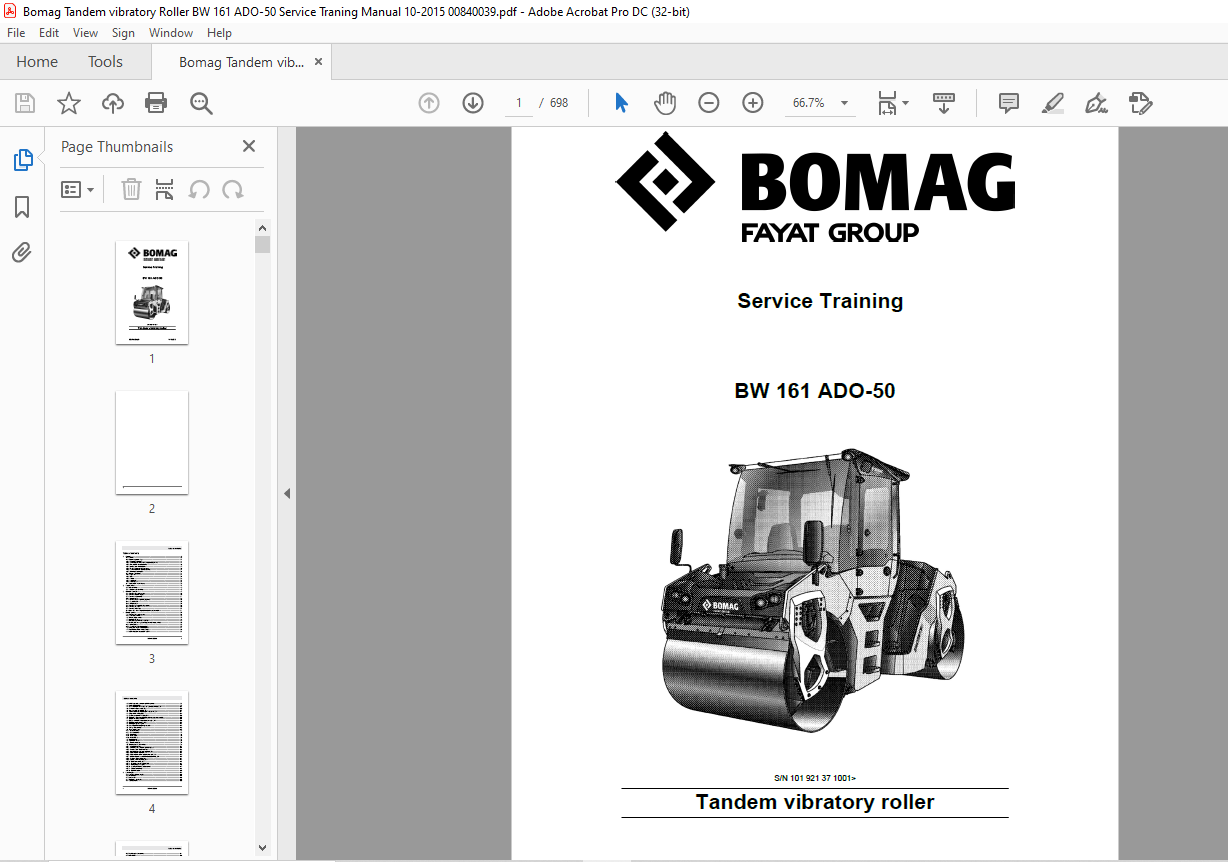Image resolution: width=1228 pixels, height=862 pixels.
Task: Open the thumbnails options dropdown menu
Action: pyautogui.click(x=78, y=189)
